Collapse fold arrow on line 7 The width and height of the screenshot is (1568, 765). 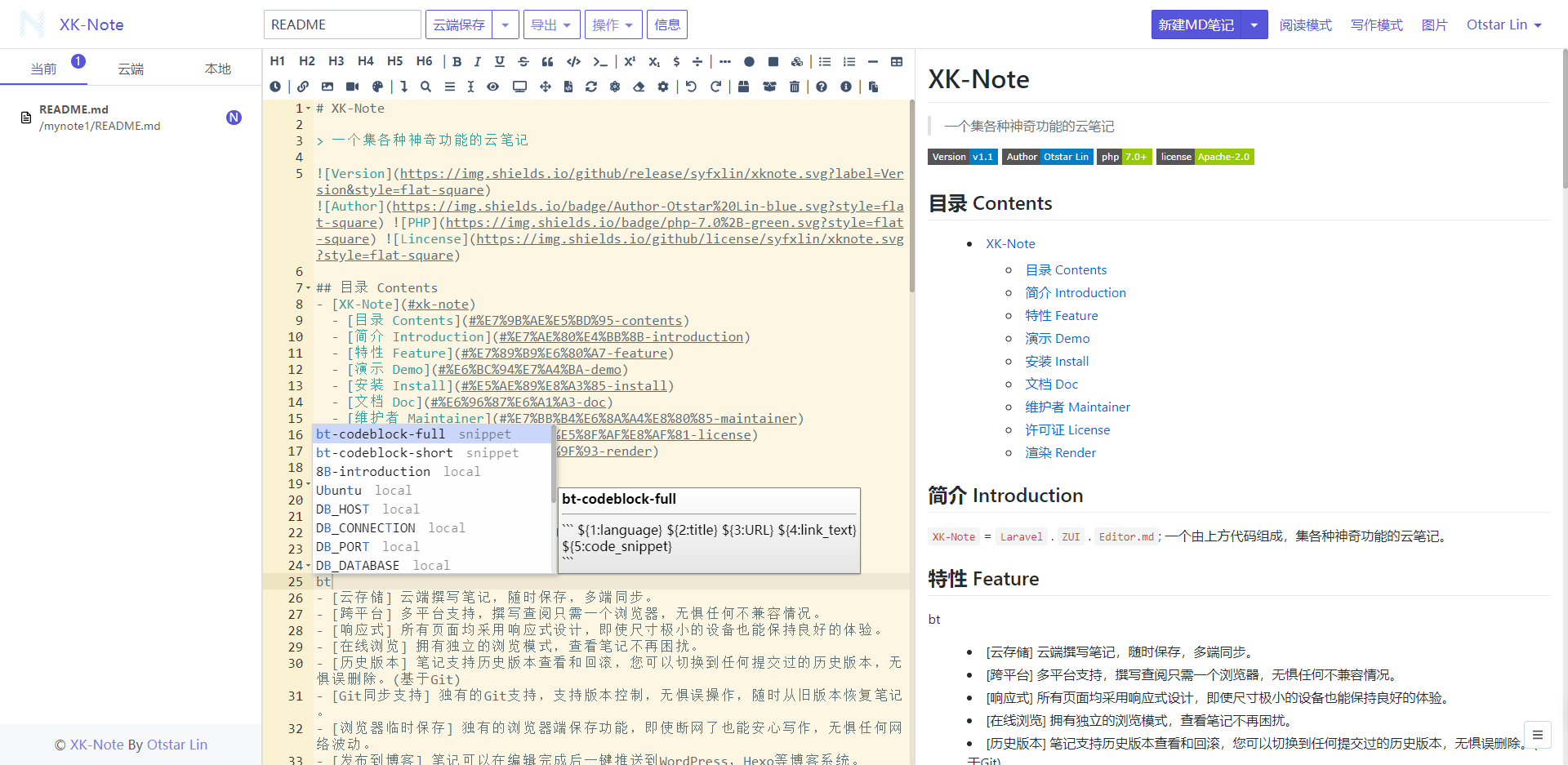click(308, 288)
